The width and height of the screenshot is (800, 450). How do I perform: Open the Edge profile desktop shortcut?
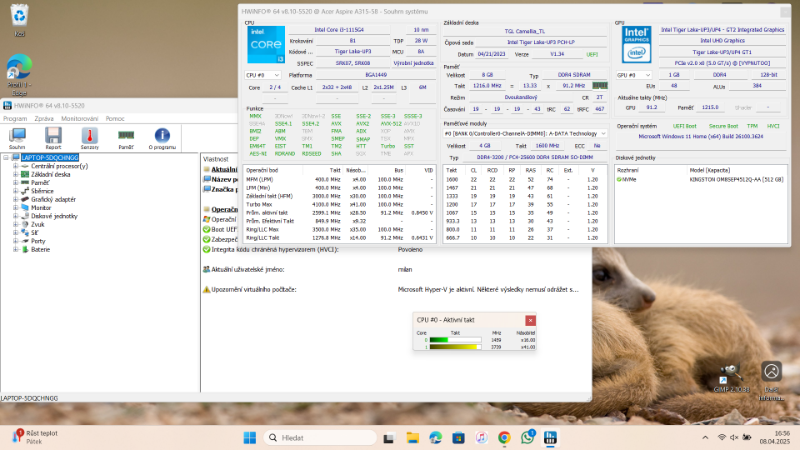[19, 74]
